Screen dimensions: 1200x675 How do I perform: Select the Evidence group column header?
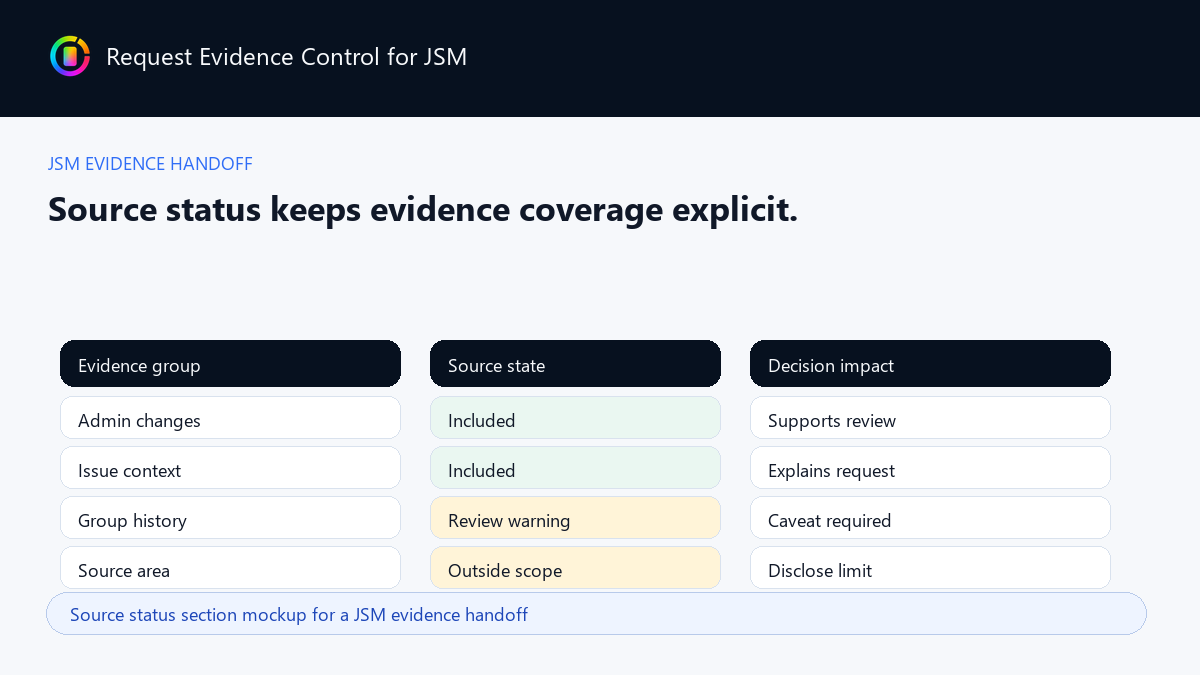[x=230, y=364]
